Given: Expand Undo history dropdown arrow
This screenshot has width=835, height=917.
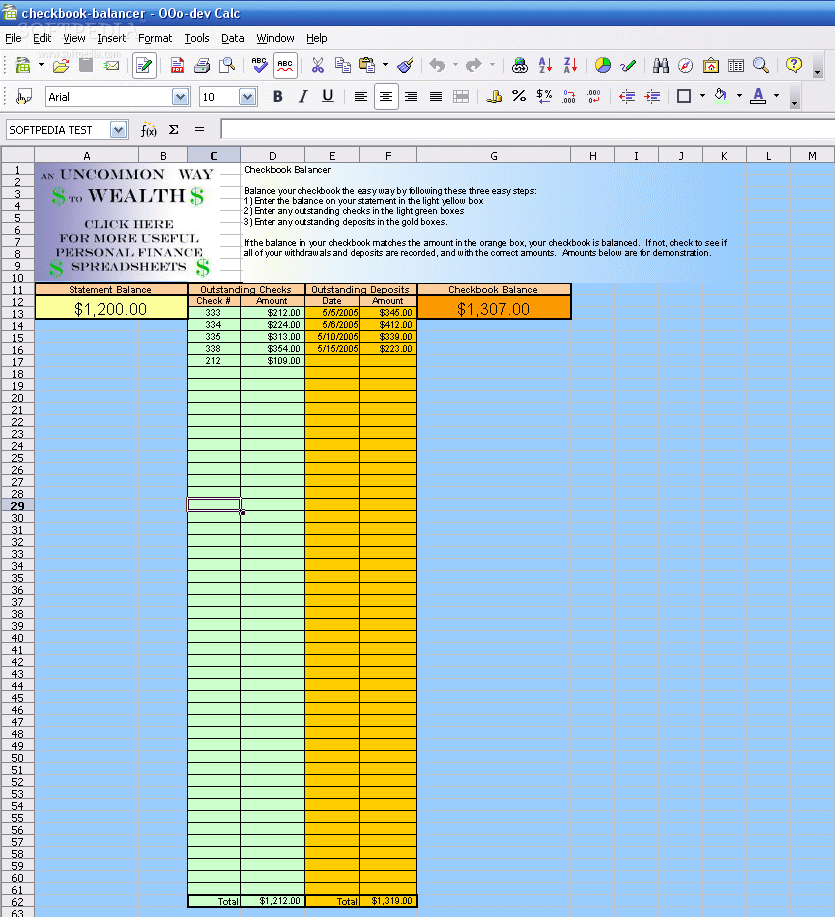Looking at the screenshot, I should 455,65.
